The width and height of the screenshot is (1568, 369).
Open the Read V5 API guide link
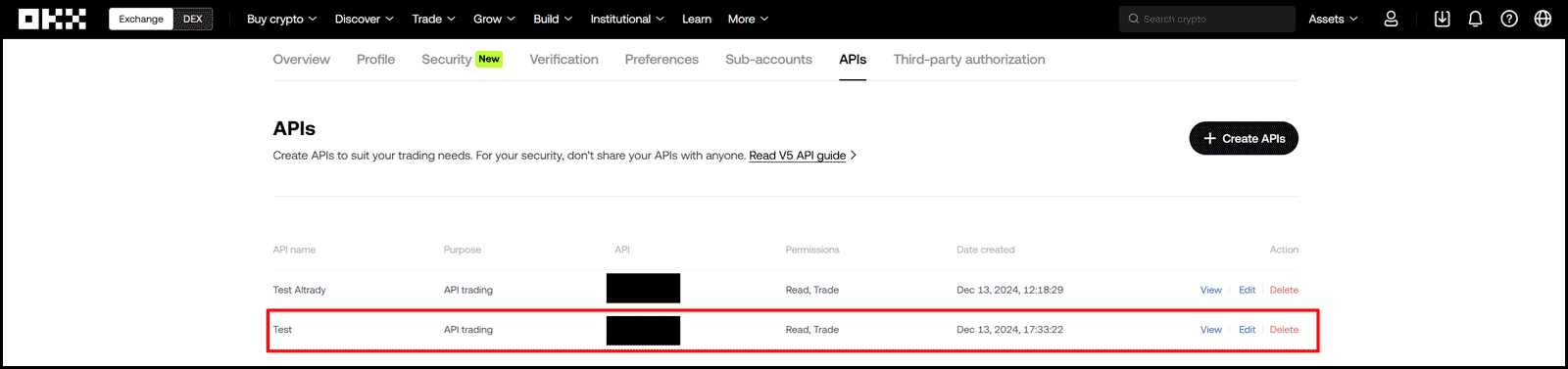797,156
